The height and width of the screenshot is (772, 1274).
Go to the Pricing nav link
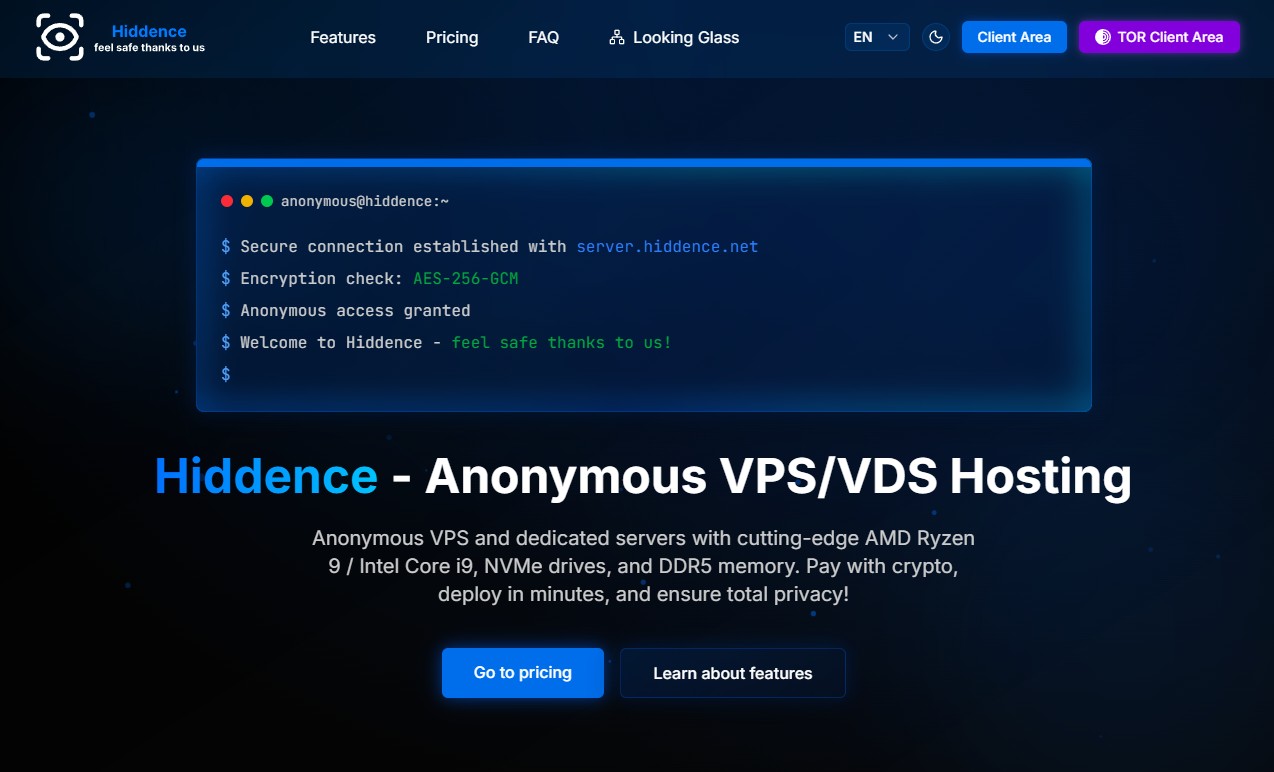tap(452, 37)
